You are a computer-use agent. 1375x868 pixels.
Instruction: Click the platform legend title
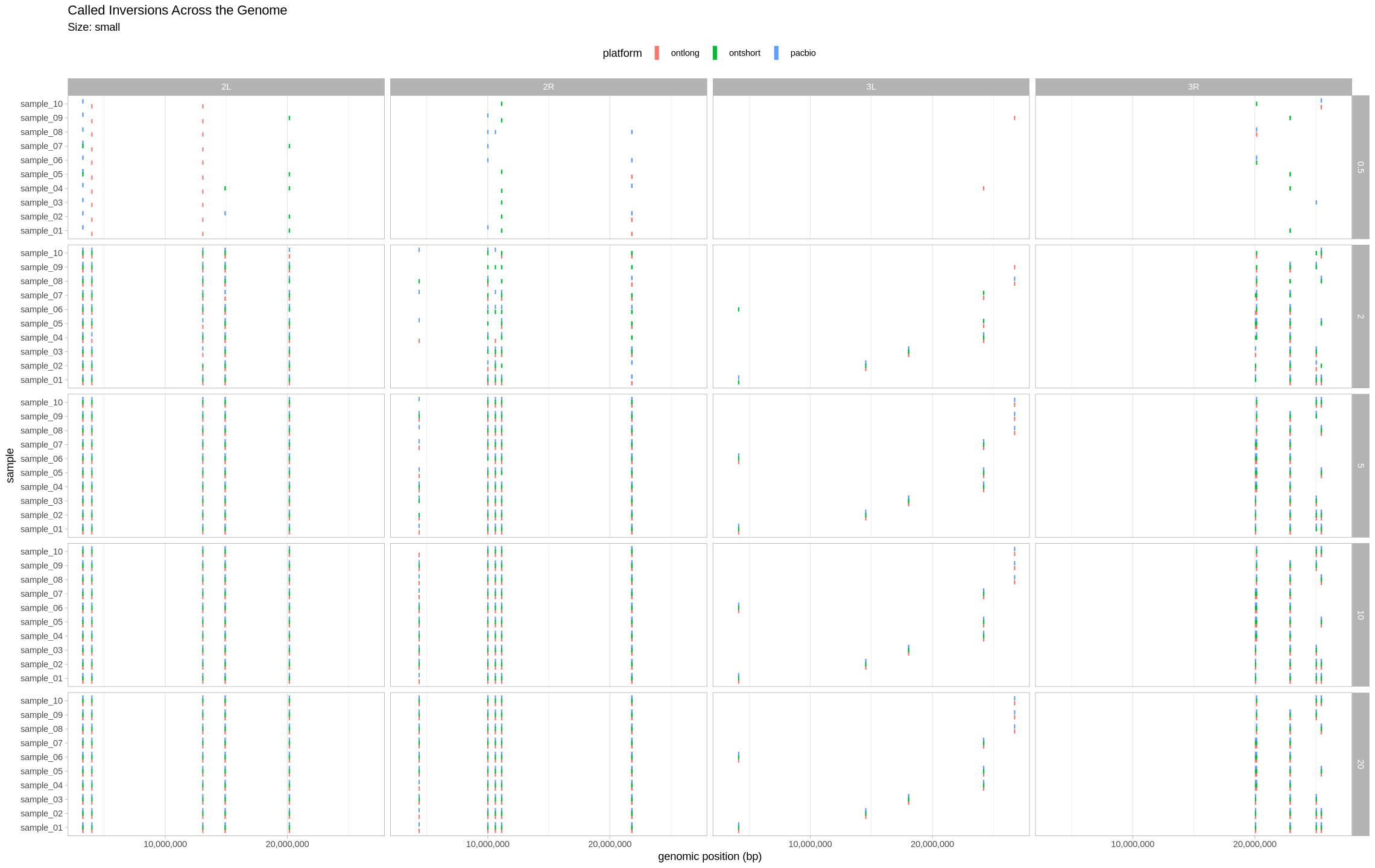tap(622, 53)
